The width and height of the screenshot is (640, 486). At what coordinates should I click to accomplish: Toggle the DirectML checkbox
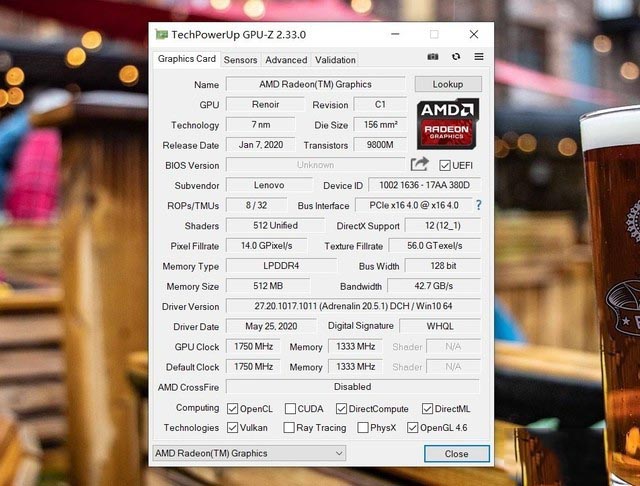point(427,408)
